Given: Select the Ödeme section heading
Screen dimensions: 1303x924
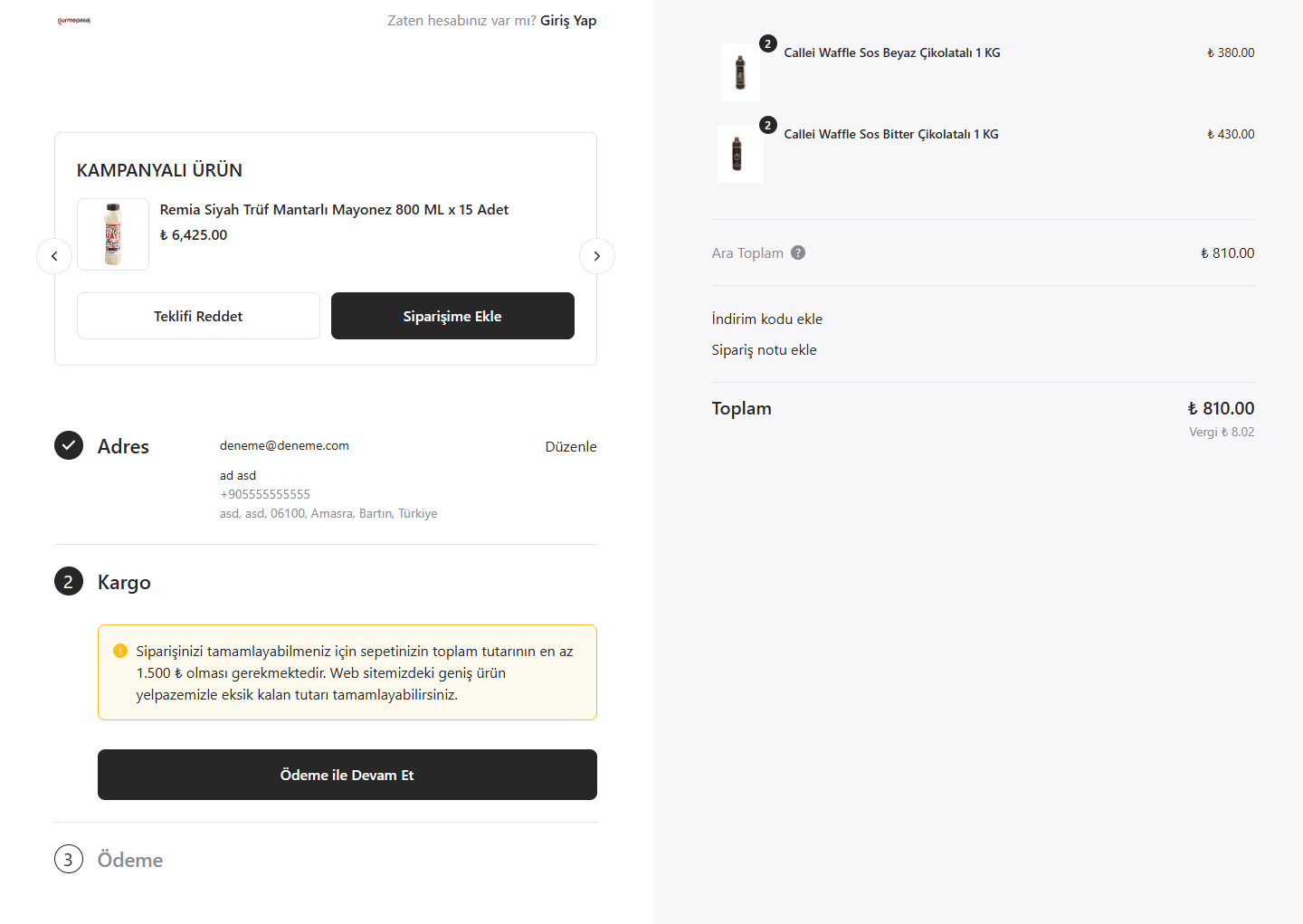Looking at the screenshot, I should (x=130, y=860).
